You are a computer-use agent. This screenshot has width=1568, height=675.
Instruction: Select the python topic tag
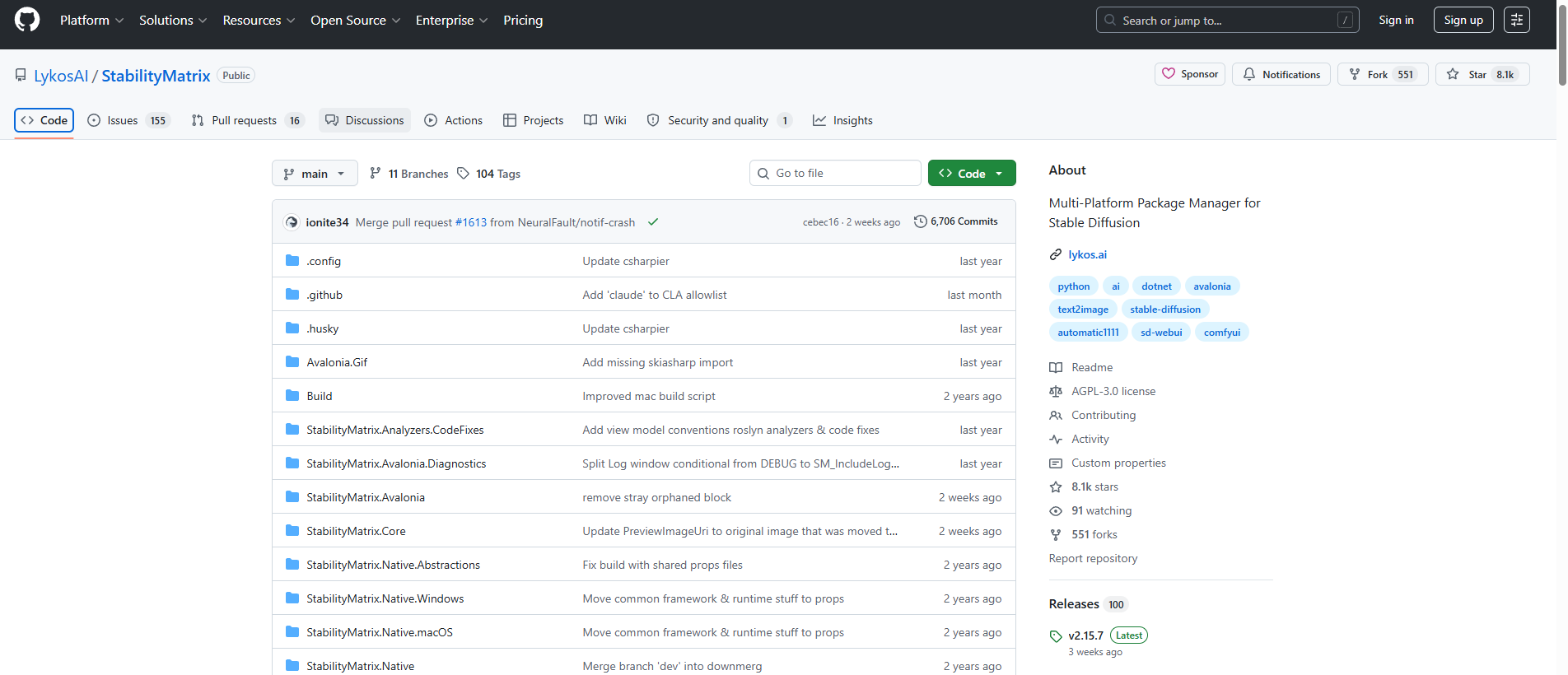(1074, 286)
